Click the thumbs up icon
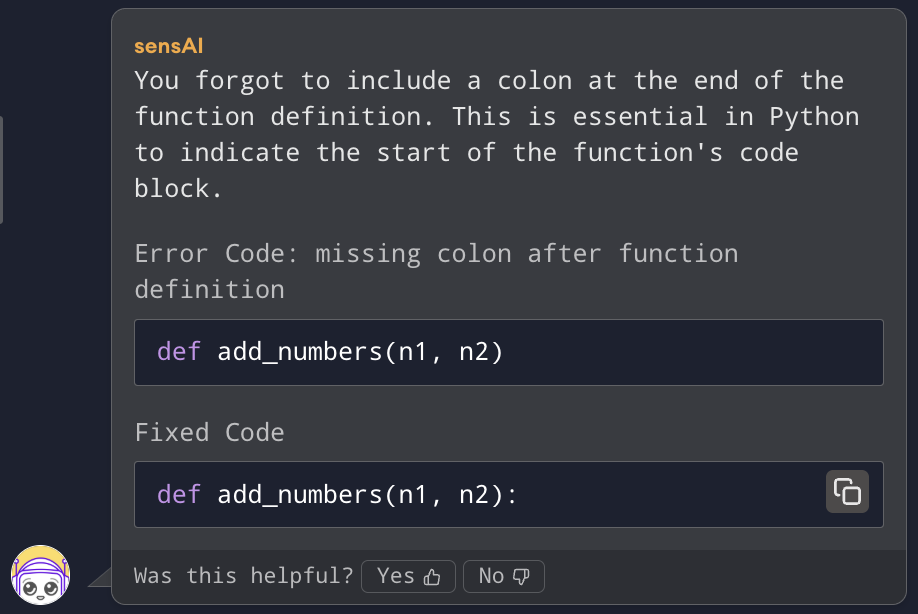 [x=432, y=577]
